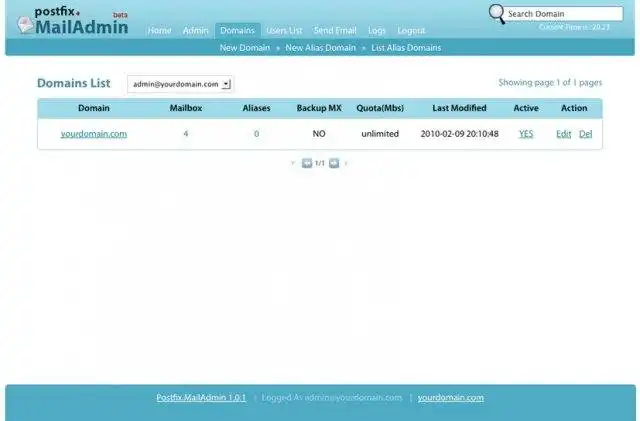
Task: Click the Backup MX column header
Action: tap(319, 108)
